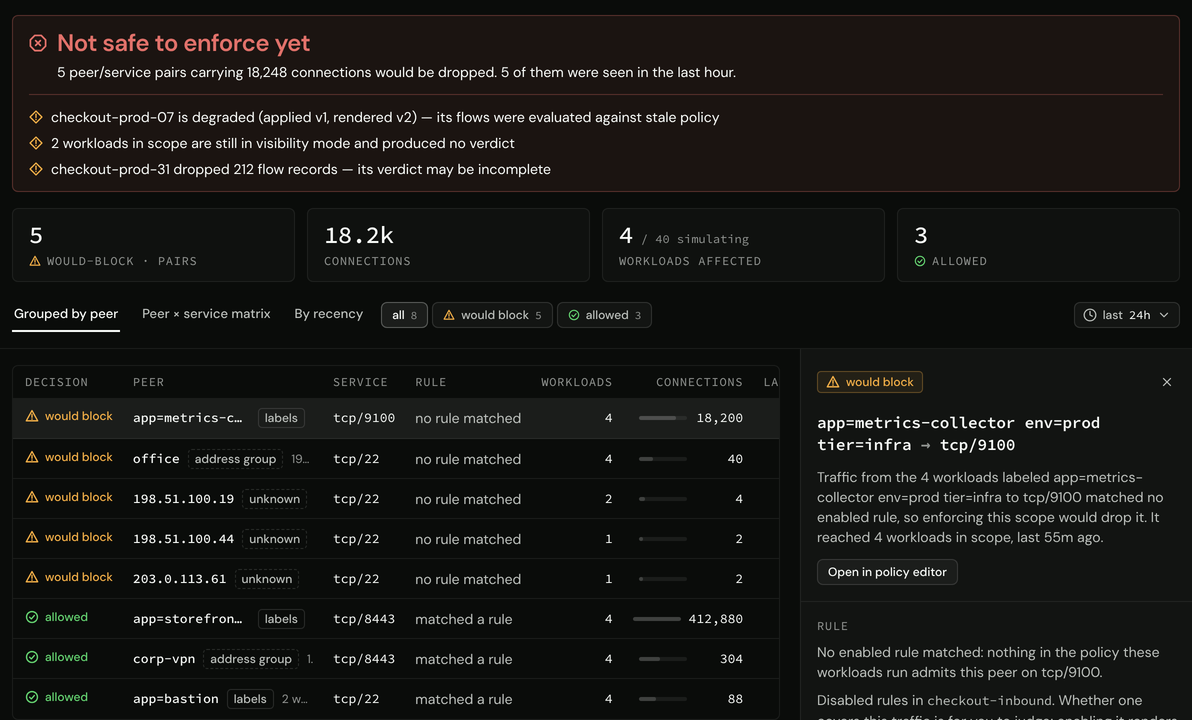
Task: Open the 'last 24h' time range dropdown
Action: [1127, 315]
